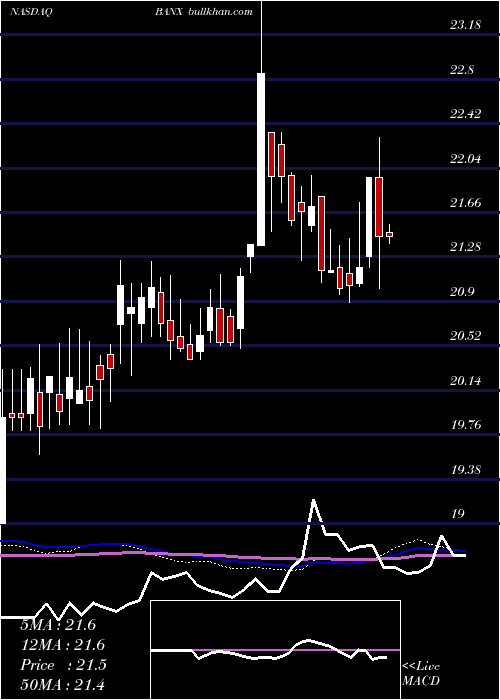500x700 pixels.
Task: Click the last small red candlestick
Action: point(389,234)
